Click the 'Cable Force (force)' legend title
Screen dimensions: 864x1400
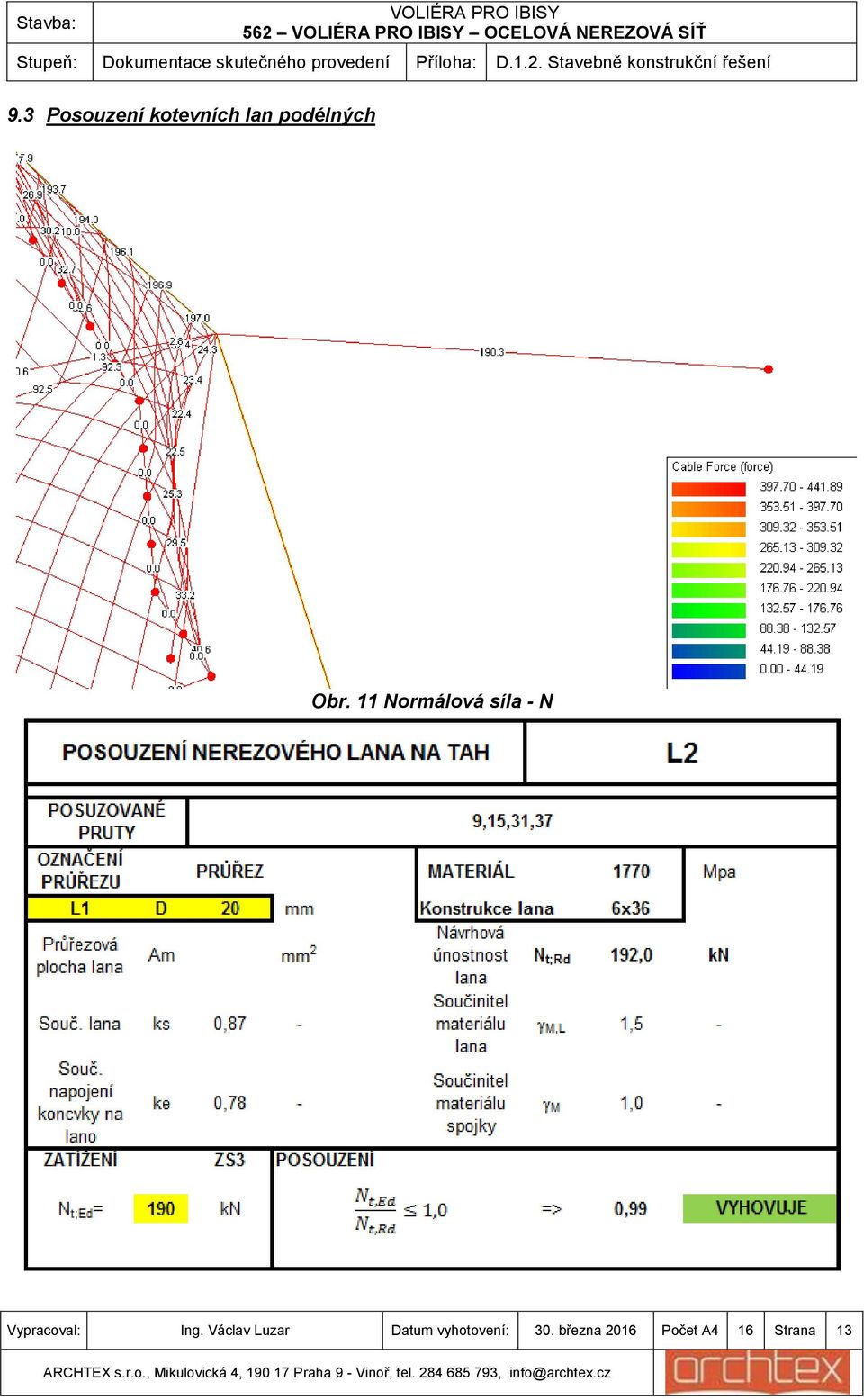tap(722, 466)
